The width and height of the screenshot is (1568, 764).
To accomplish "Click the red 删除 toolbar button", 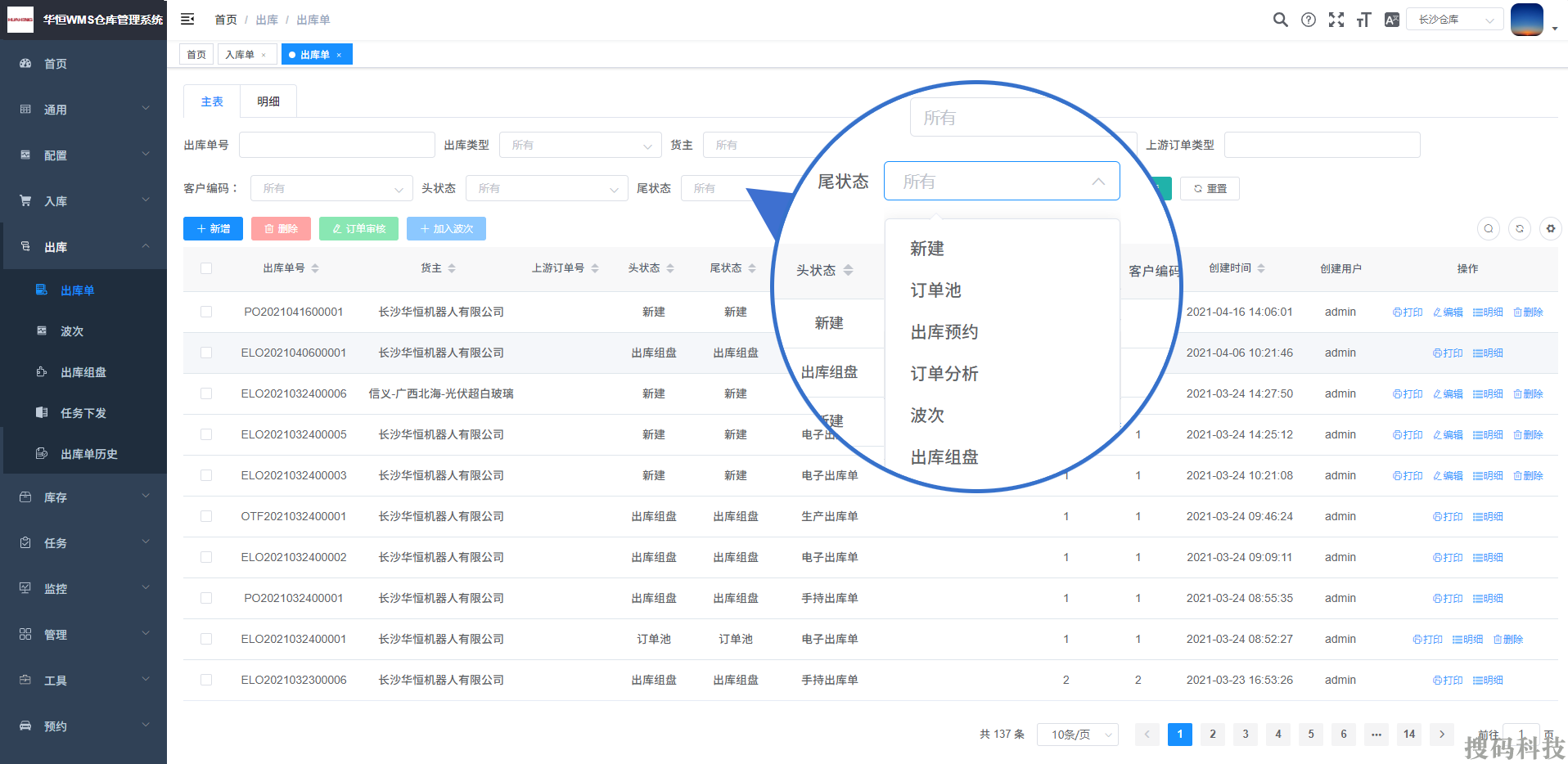I will (281, 229).
